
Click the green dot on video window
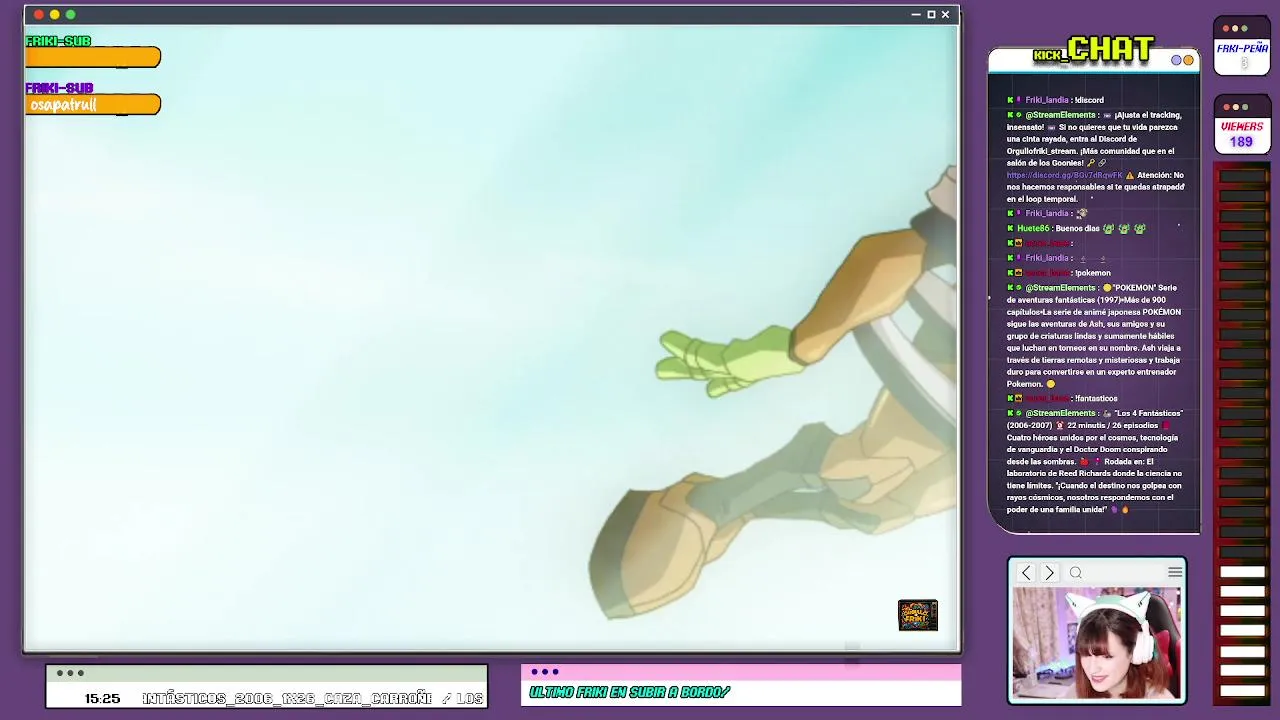(70, 14)
